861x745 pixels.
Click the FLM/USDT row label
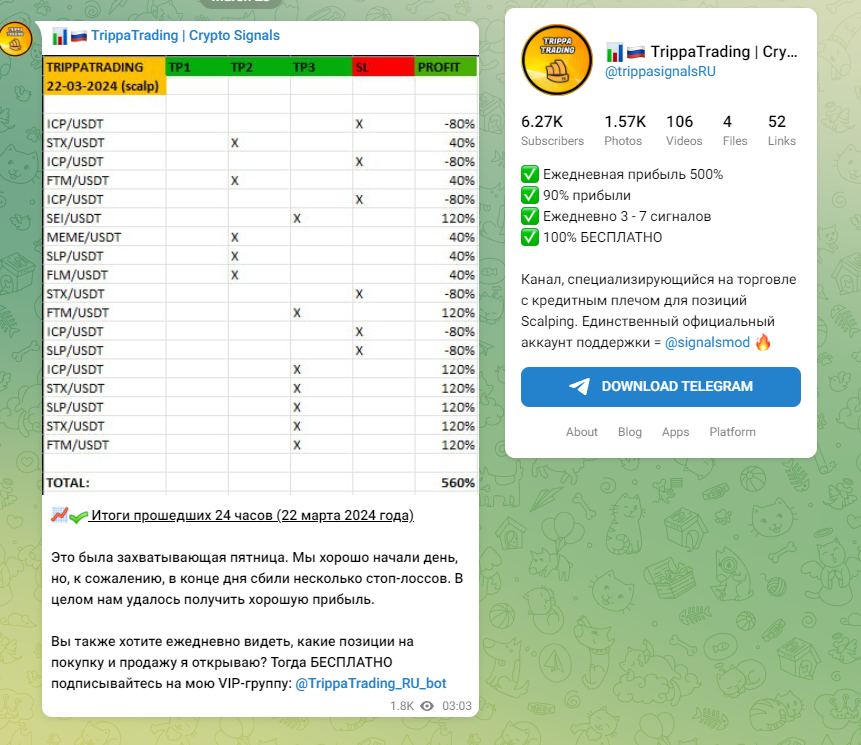pyautogui.click(x=77, y=275)
